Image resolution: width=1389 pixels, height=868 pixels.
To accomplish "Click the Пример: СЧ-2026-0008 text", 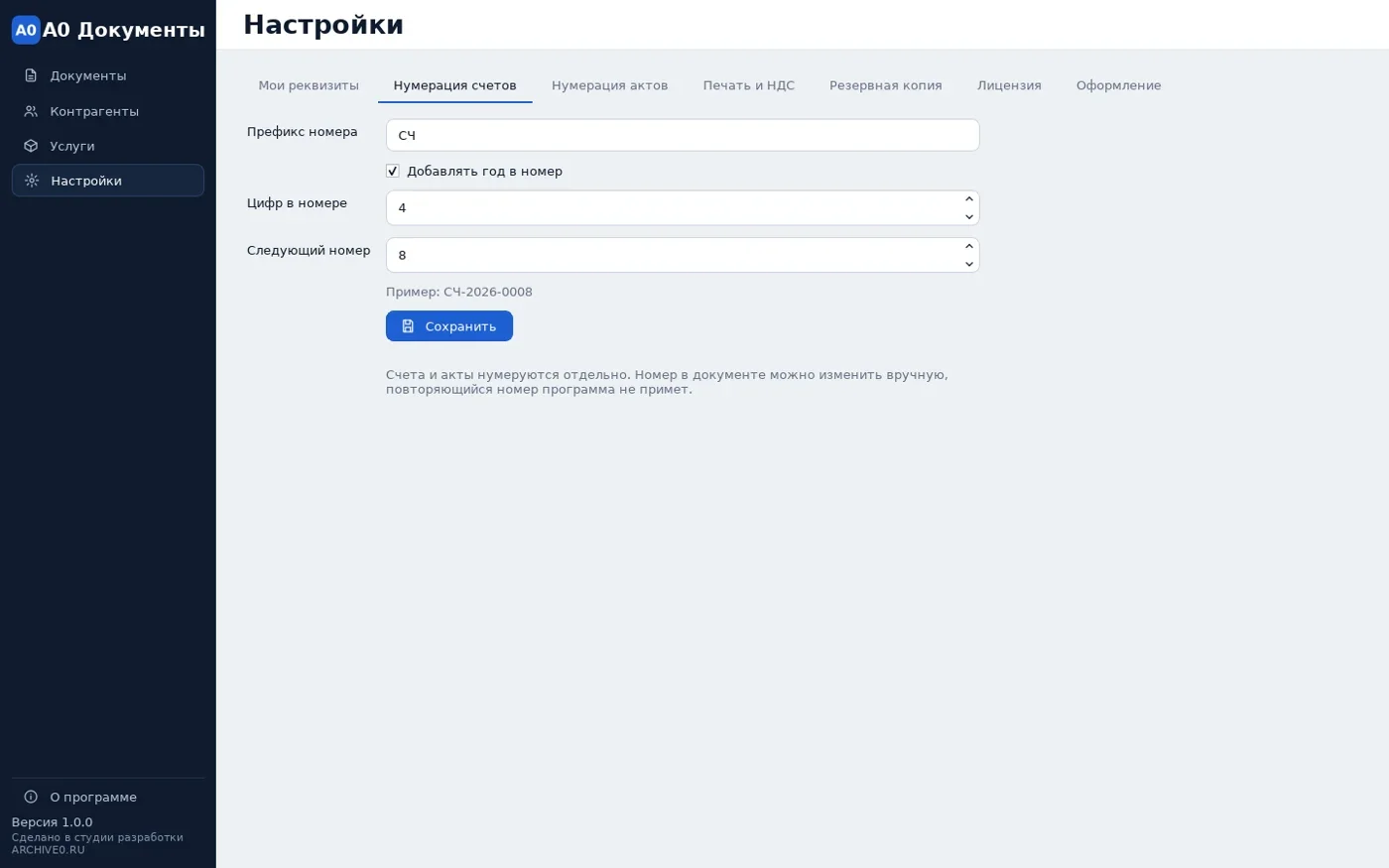I will click(459, 292).
